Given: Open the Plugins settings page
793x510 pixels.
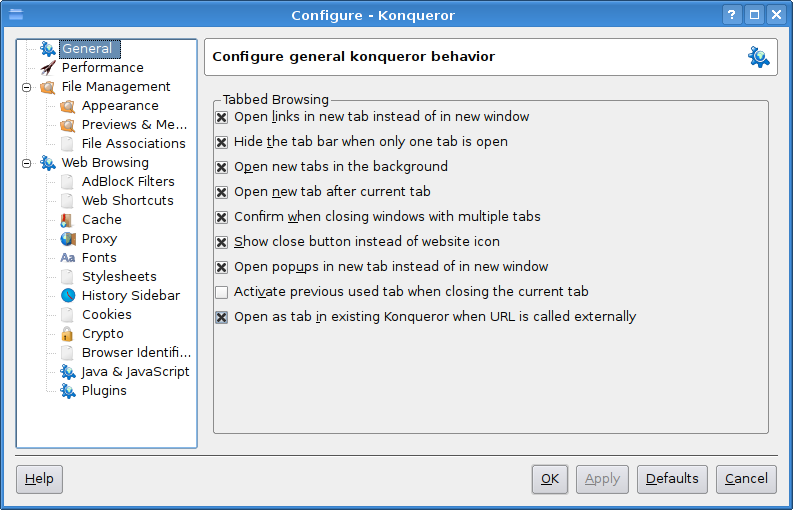Looking at the screenshot, I should click(x=104, y=391).
